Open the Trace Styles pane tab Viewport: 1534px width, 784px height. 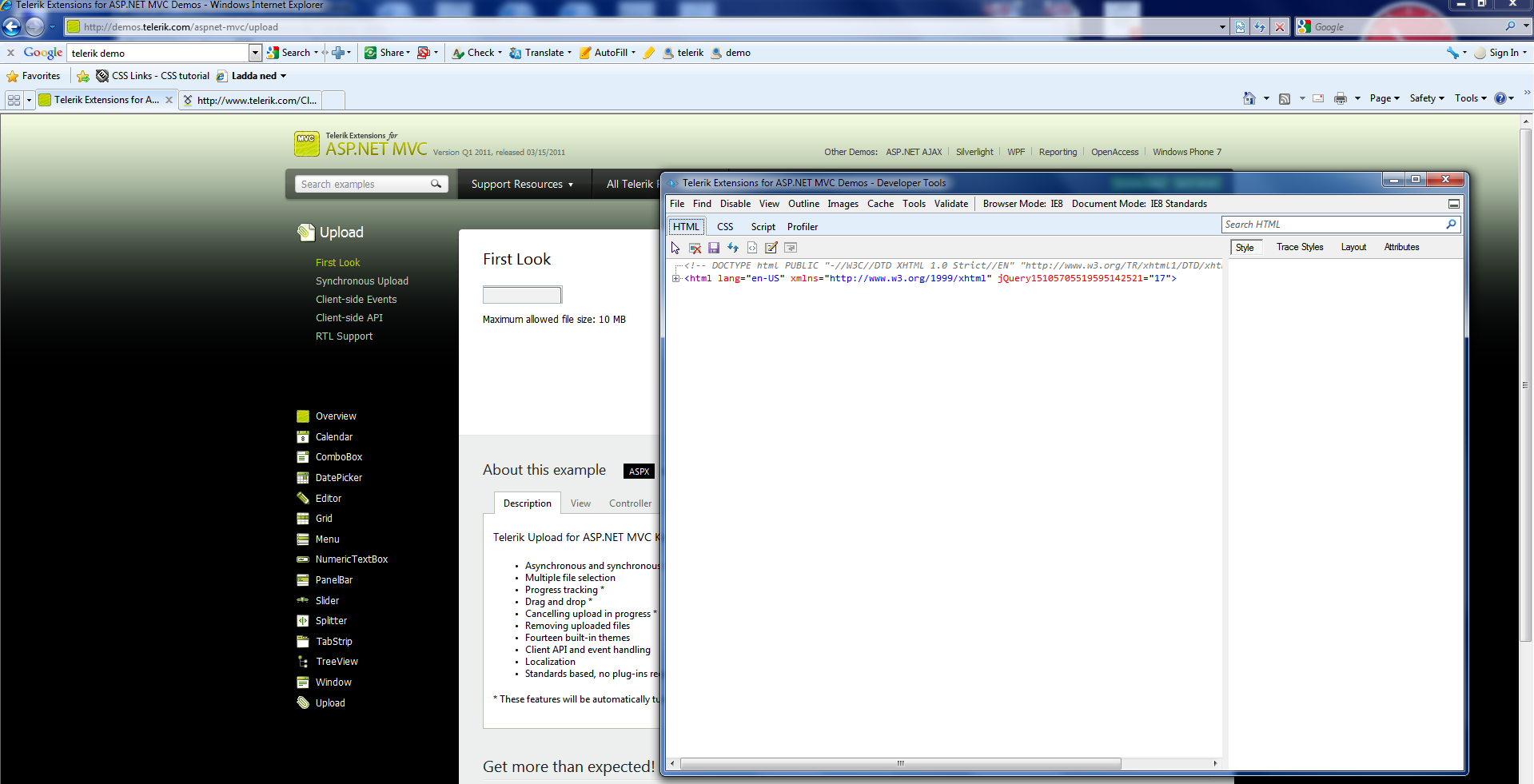[x=1300, y=247]
